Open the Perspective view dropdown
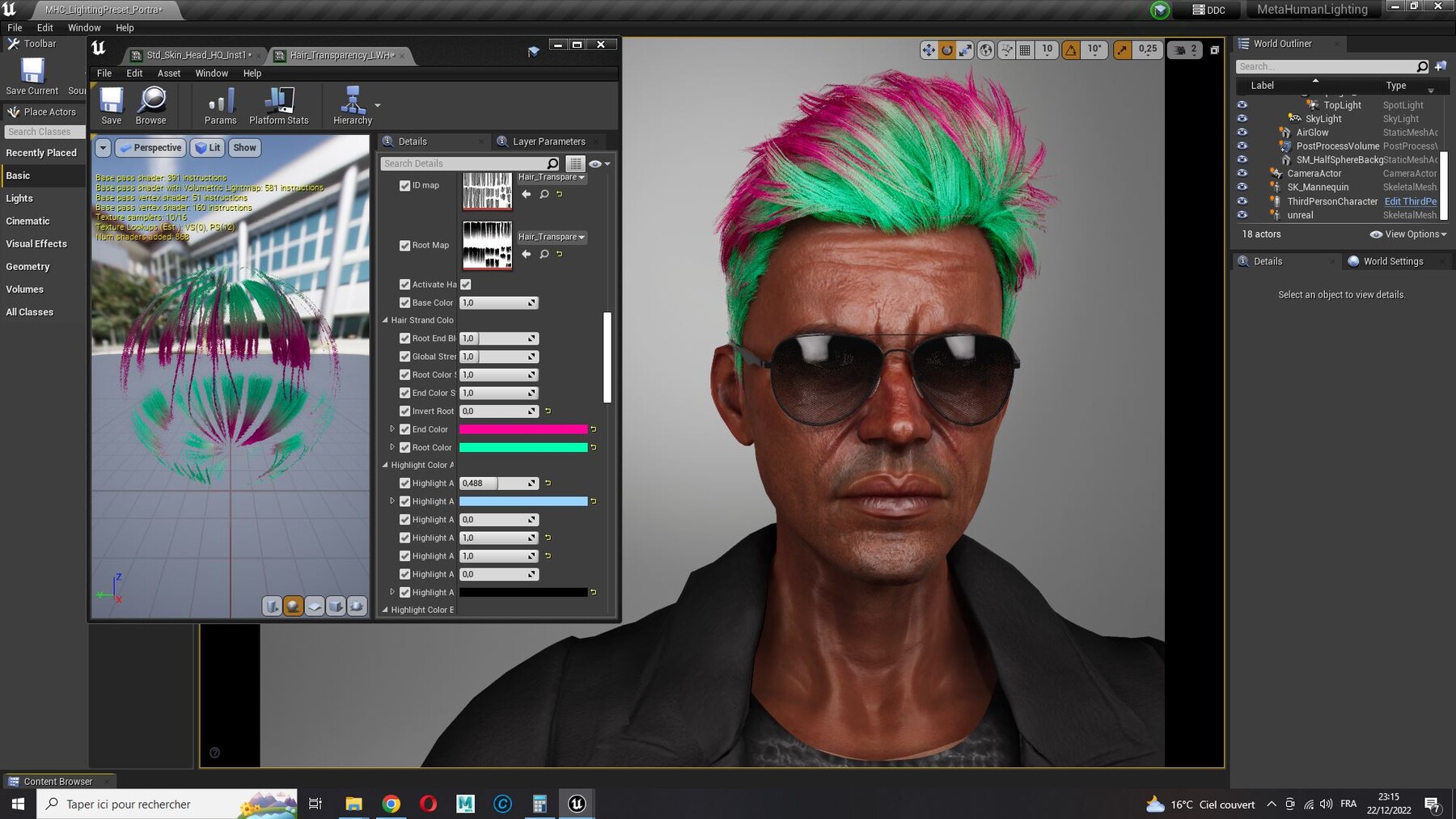The height and width of the screenshot is (819, 1456). [x=150, y=147]
